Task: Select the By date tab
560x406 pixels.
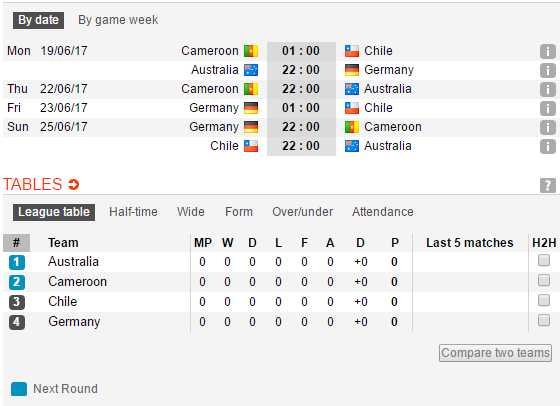Action: coord(39,20)
